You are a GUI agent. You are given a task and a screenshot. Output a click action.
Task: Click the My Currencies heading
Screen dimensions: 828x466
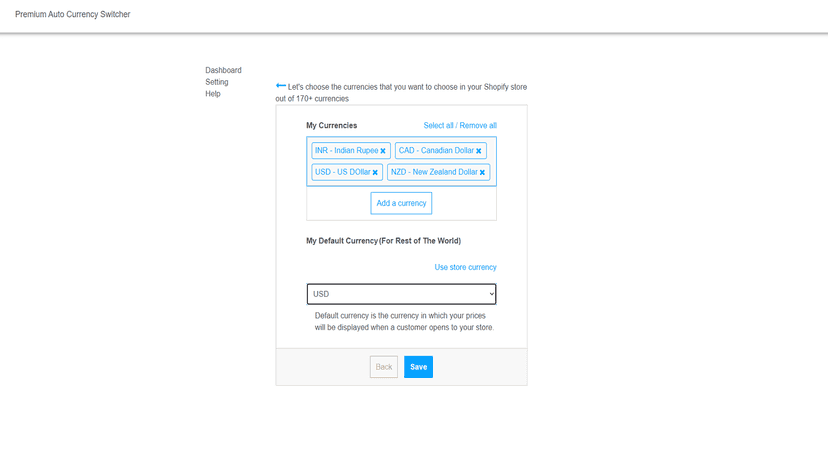332,125
